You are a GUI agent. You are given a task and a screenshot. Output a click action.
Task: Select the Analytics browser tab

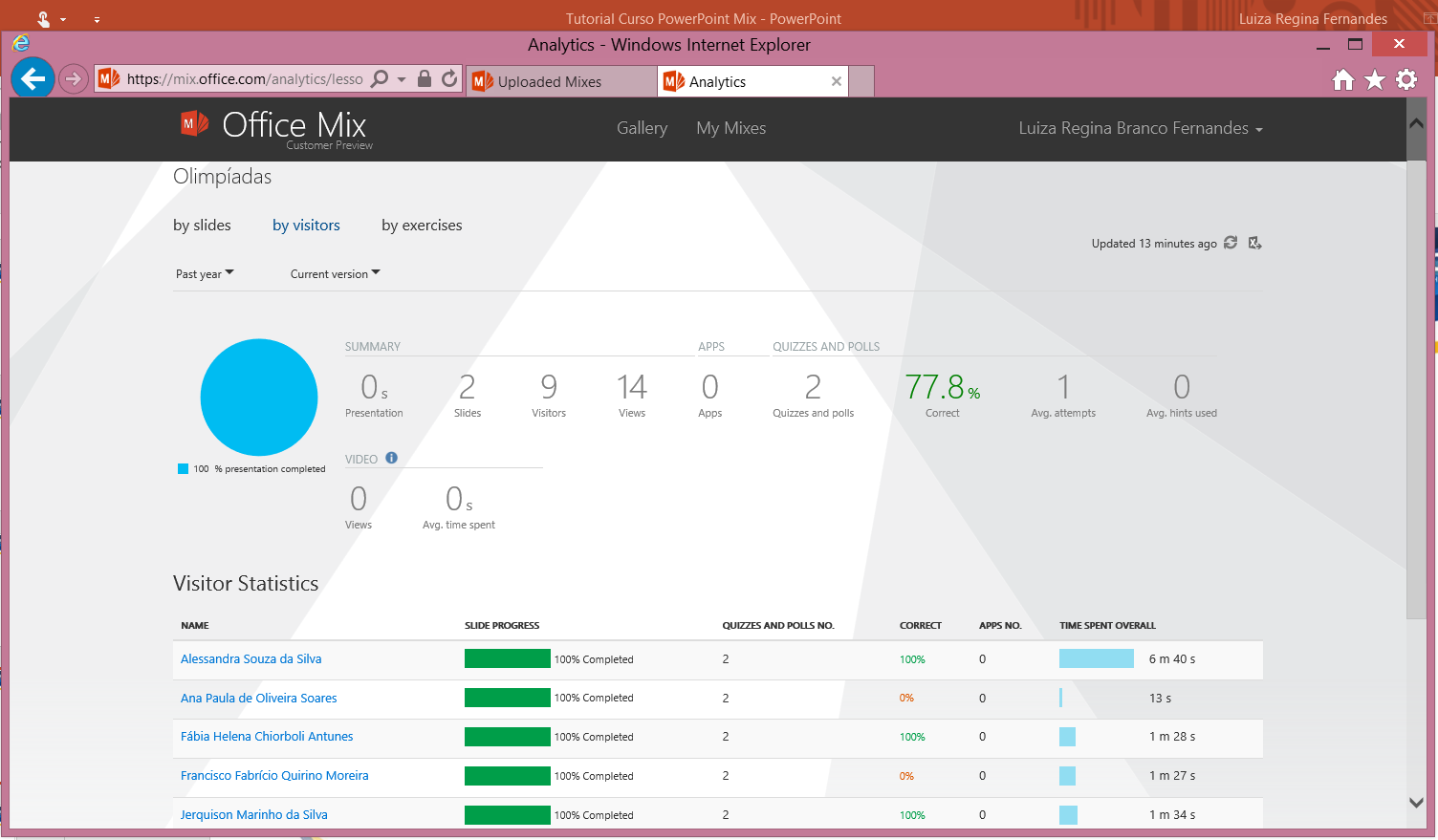753,81
